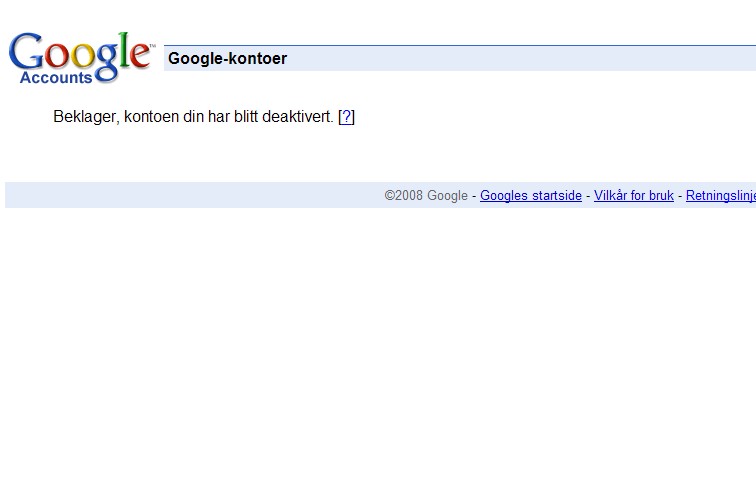This screenshot has width=756, height=498.
Task: Open the Vilkår for bruk link
Action: pyautogui.click(x=634, y=196)
